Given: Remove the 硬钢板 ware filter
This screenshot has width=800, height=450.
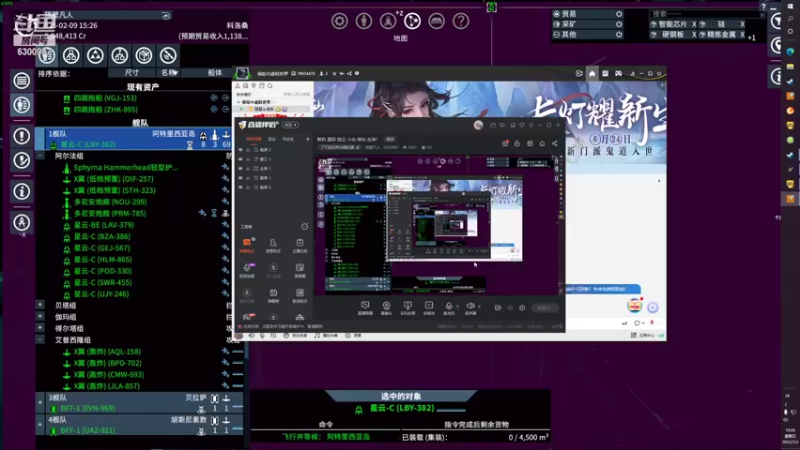Looking at the screenshot, I should pyautogui.click(x=694, y=35).
